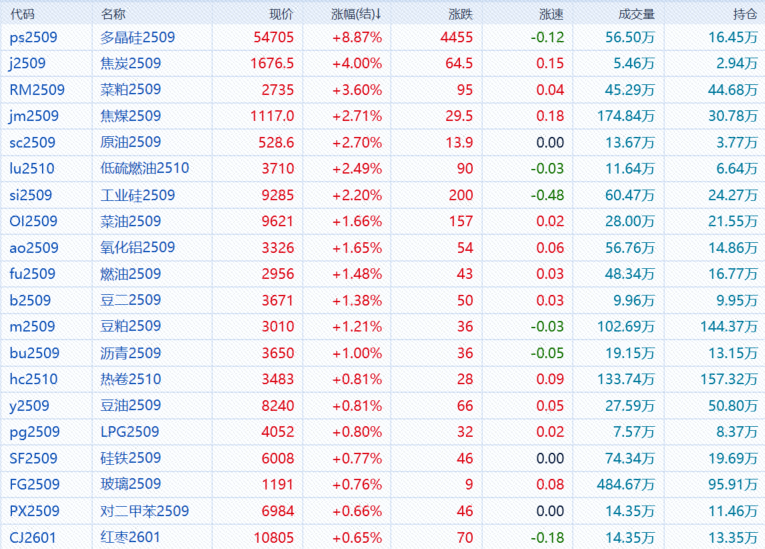Select 原油2509 in the name column

click(131, 142)
